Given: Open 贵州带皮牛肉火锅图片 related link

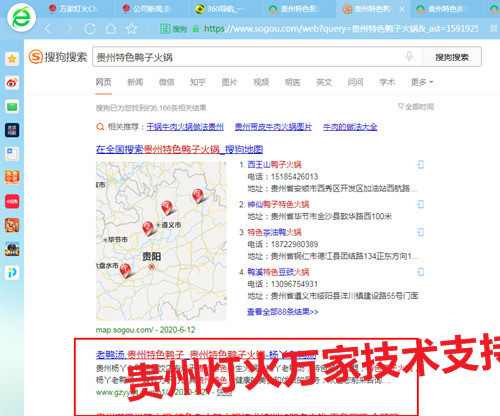Looking at the screenshot, I should click(x=273, y=127).
